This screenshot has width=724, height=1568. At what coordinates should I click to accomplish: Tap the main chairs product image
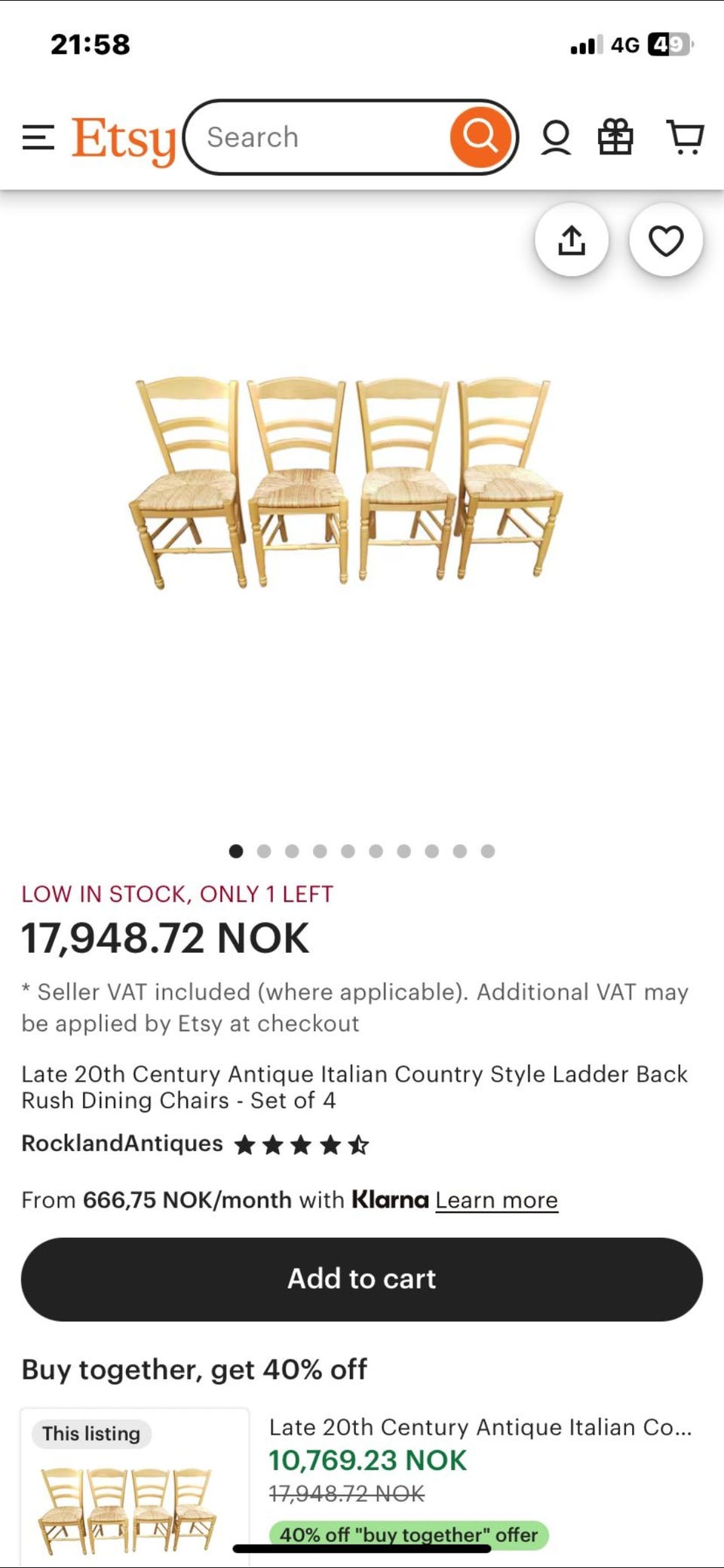(346, 482)
